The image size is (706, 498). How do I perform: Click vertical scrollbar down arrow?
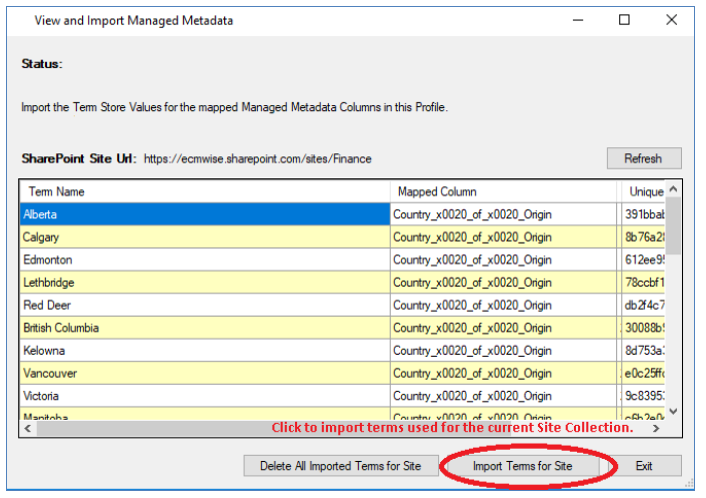[673, 410]
